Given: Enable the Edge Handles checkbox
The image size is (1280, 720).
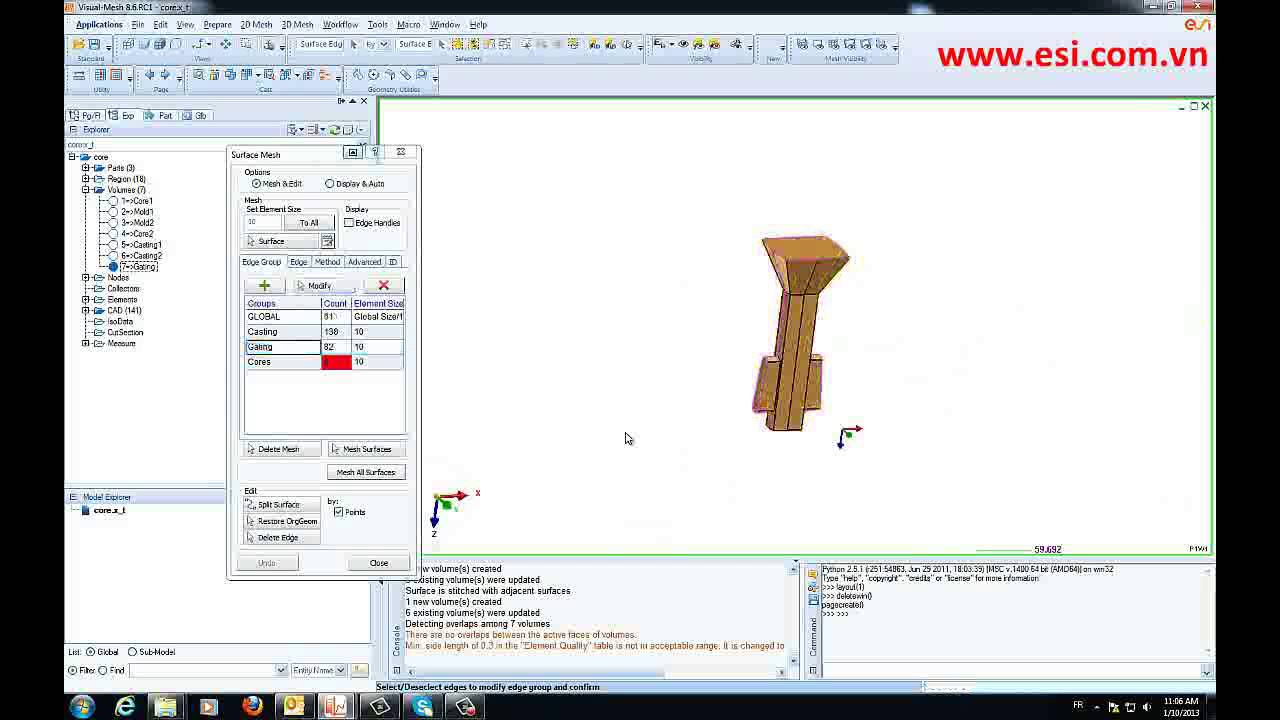Looking at the screenshot, I should (349, 223).
